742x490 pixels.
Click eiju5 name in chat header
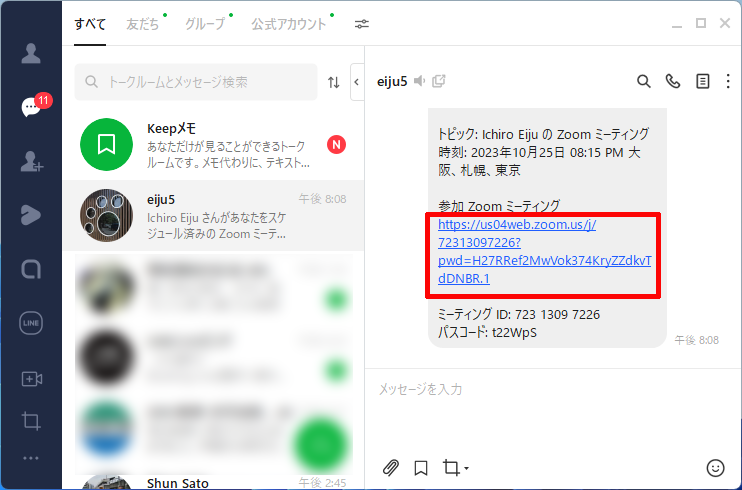[392, 81]
